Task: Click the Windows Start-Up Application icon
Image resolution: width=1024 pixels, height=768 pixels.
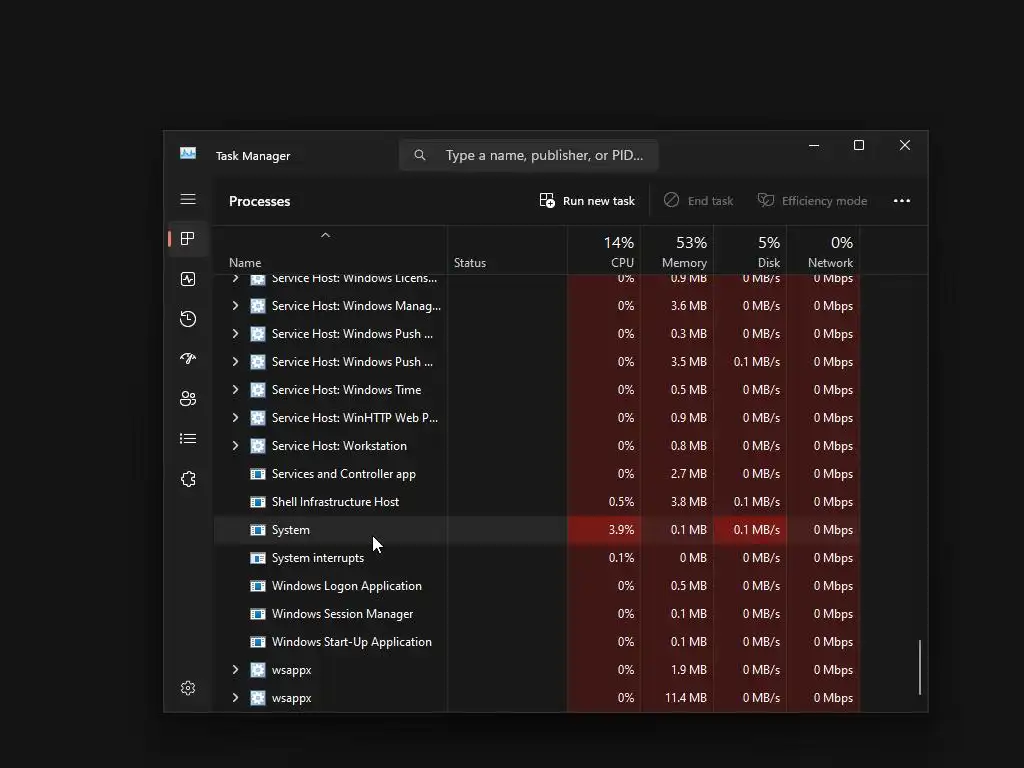Action: tap(258, 642)
